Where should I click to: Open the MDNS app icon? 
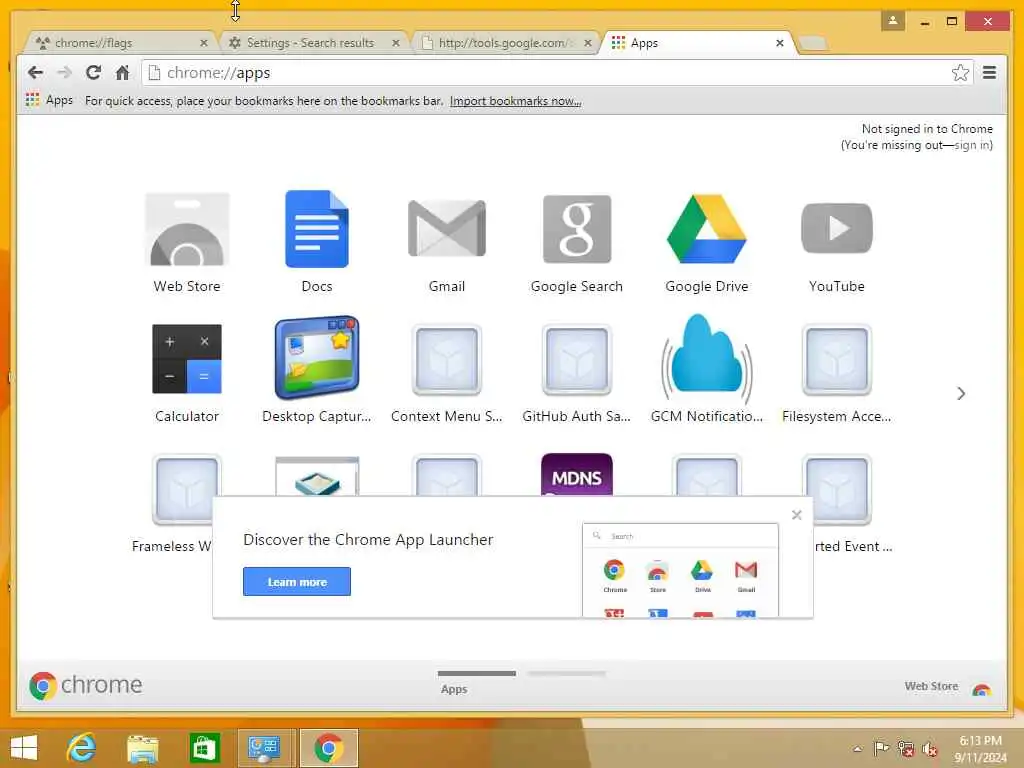[577, 475]
